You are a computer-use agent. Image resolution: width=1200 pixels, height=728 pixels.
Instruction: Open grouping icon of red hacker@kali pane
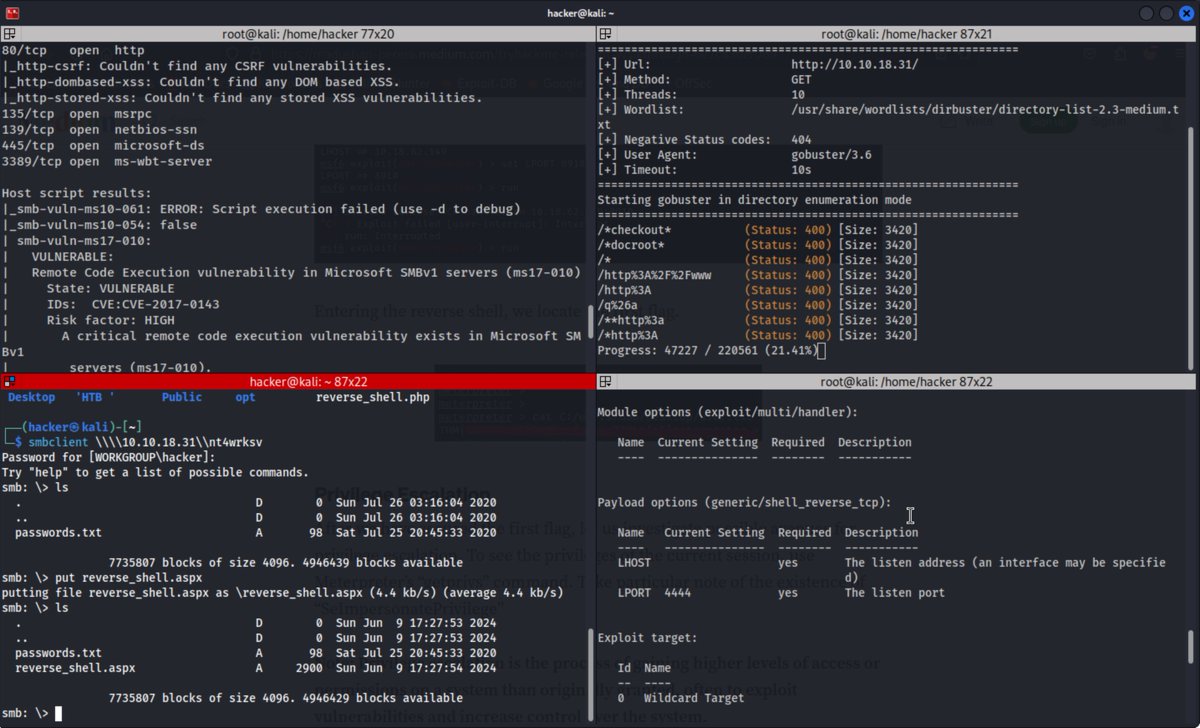tap(8, 382)
